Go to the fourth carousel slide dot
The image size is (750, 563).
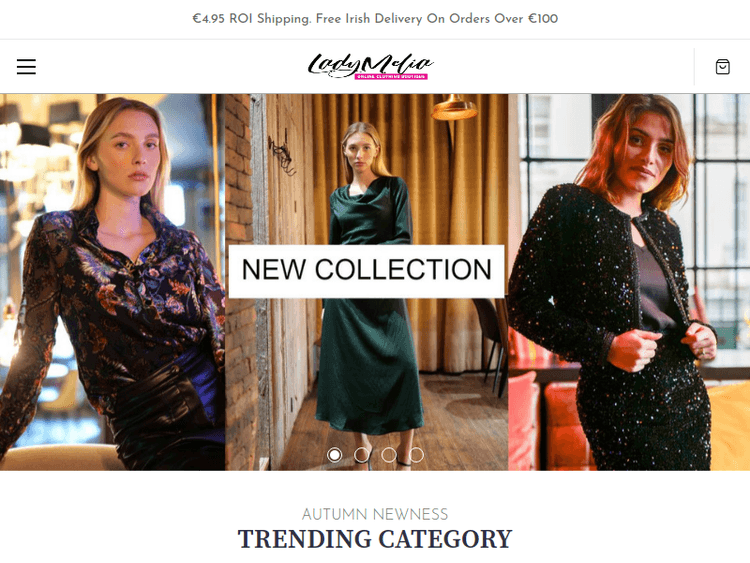pos(416,454)
